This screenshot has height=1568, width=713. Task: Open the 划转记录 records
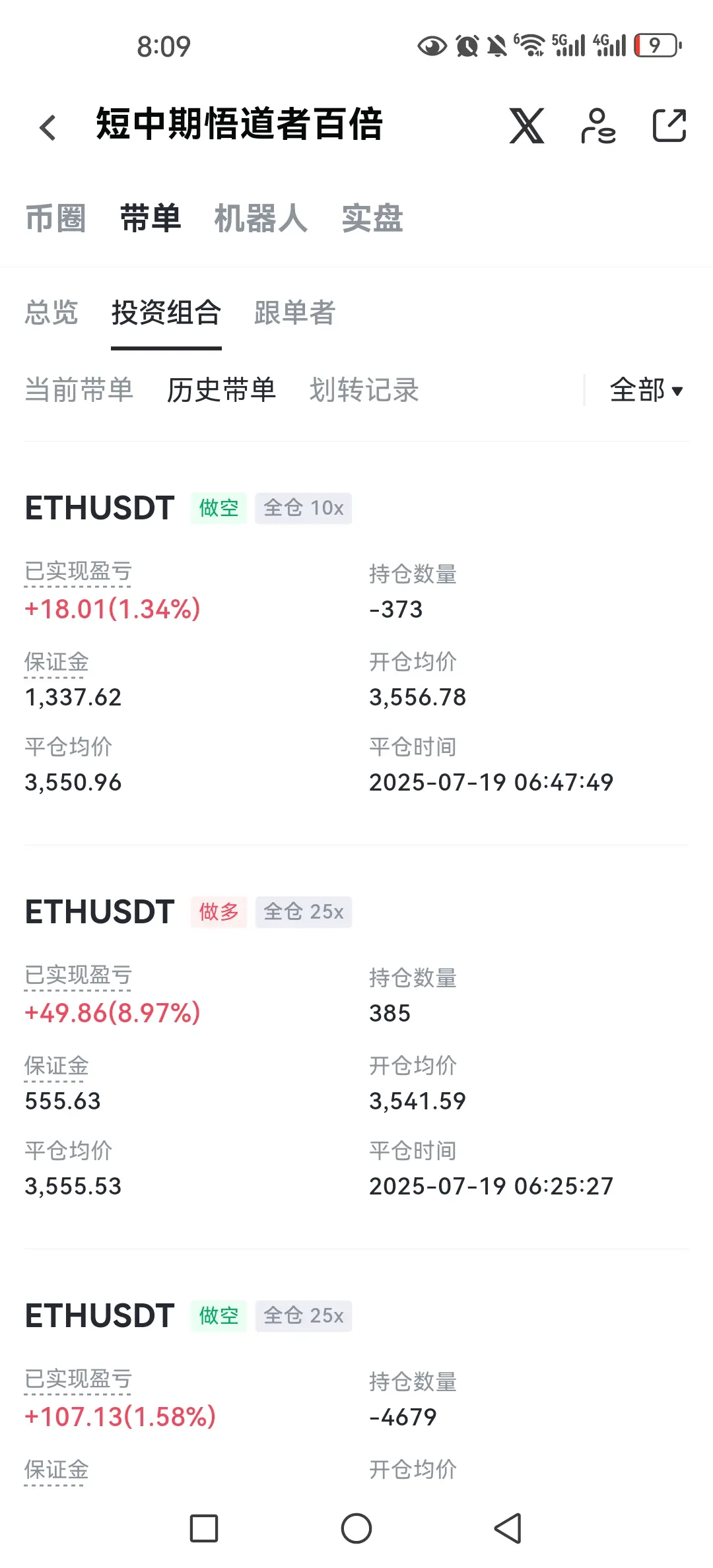click(364, 390)
